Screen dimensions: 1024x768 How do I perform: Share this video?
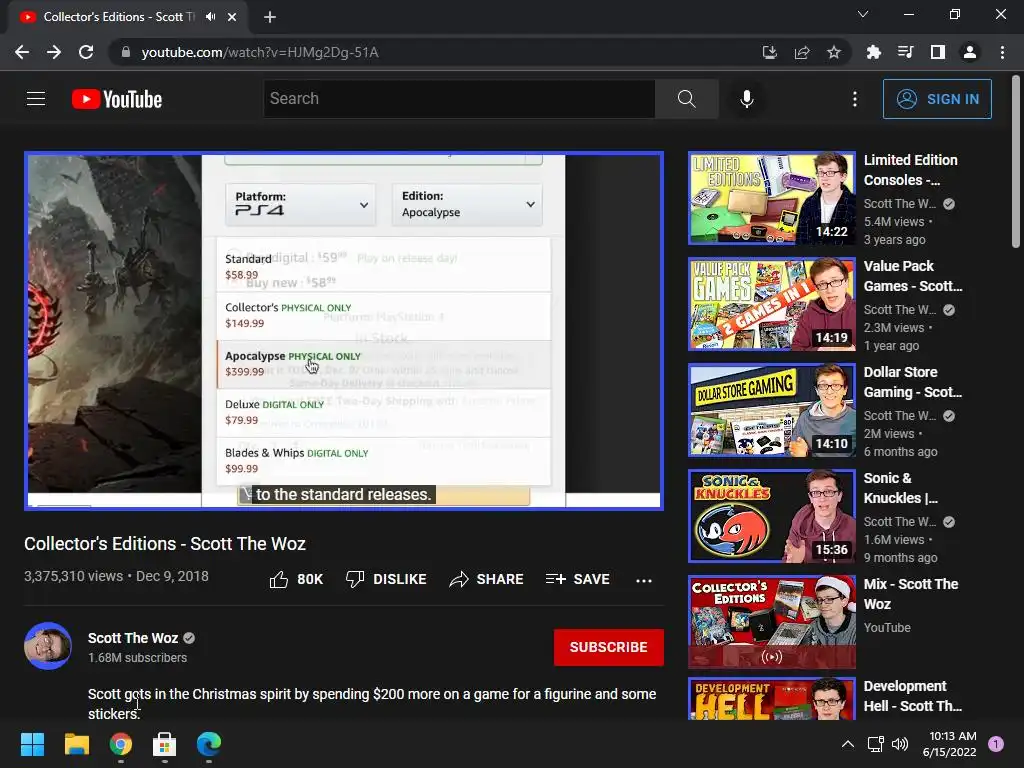(x=487, y=579)
